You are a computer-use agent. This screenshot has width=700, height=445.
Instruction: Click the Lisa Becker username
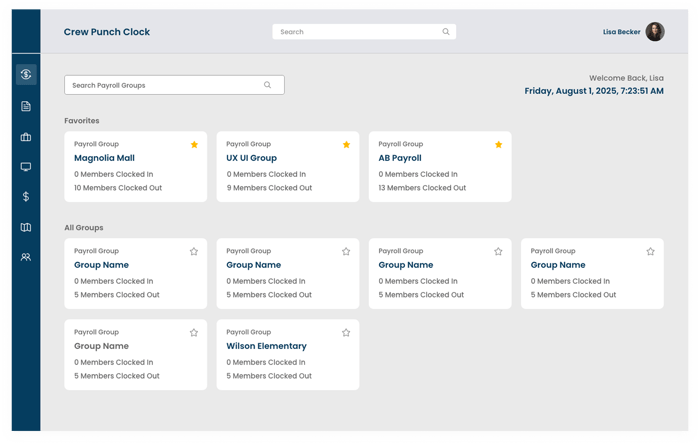pos(621,32)
